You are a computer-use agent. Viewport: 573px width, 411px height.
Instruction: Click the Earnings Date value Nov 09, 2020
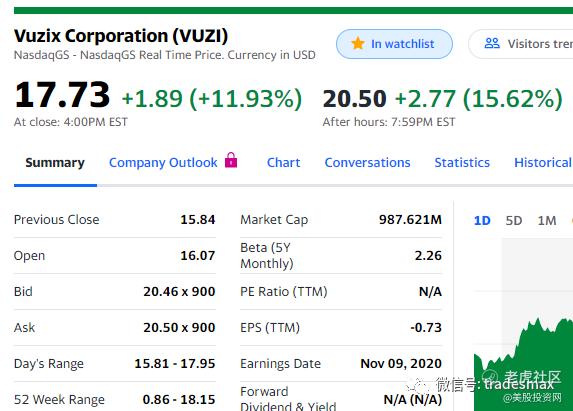pyautogui.click(x=401, y=364)
